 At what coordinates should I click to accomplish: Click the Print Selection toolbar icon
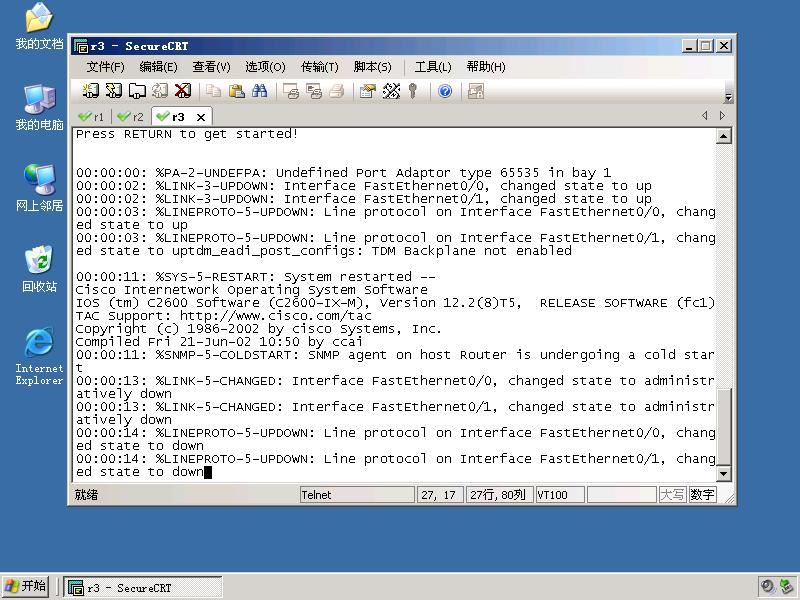pos(314,91)
